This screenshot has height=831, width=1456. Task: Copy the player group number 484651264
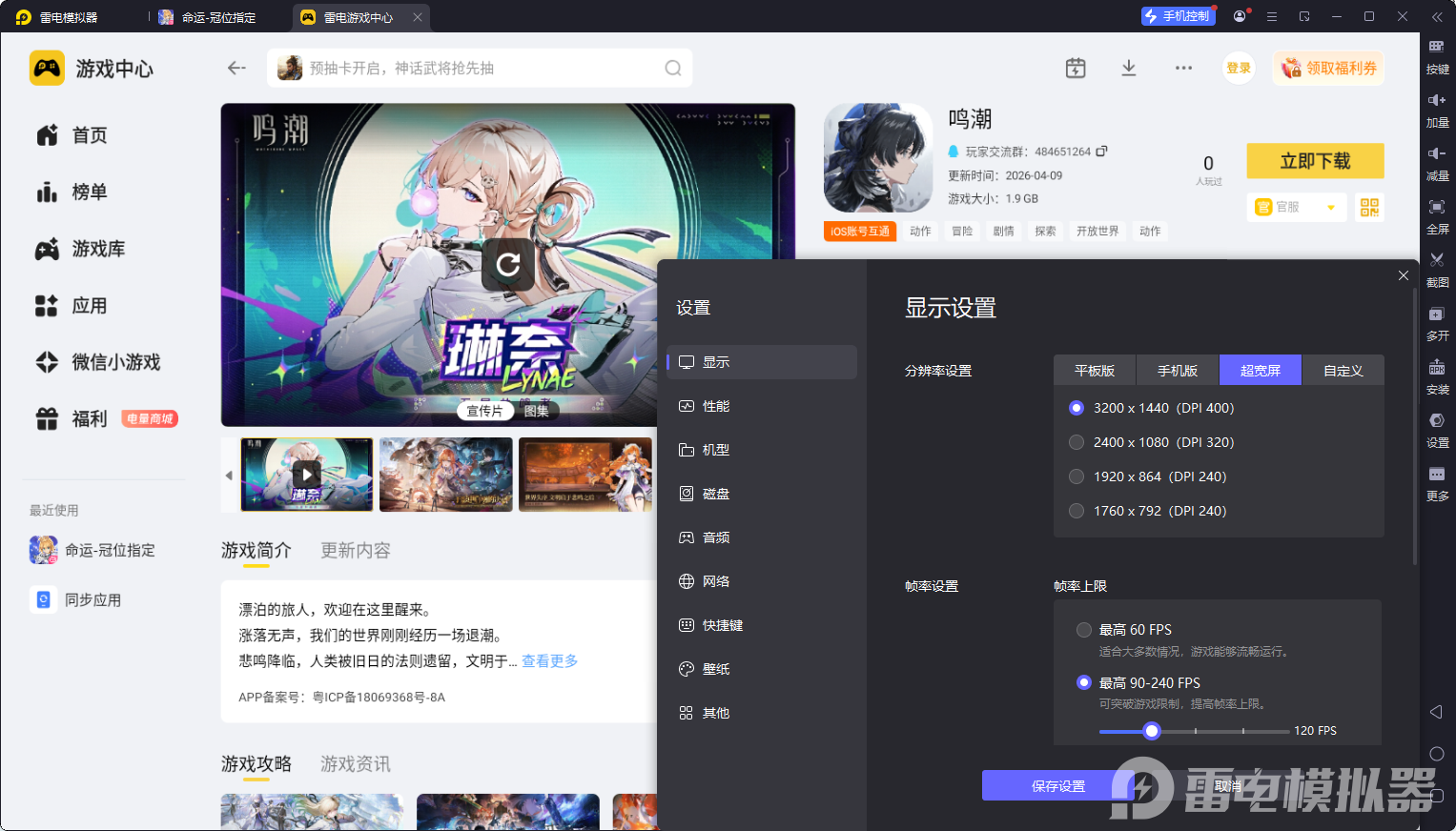coord(1102,152)
